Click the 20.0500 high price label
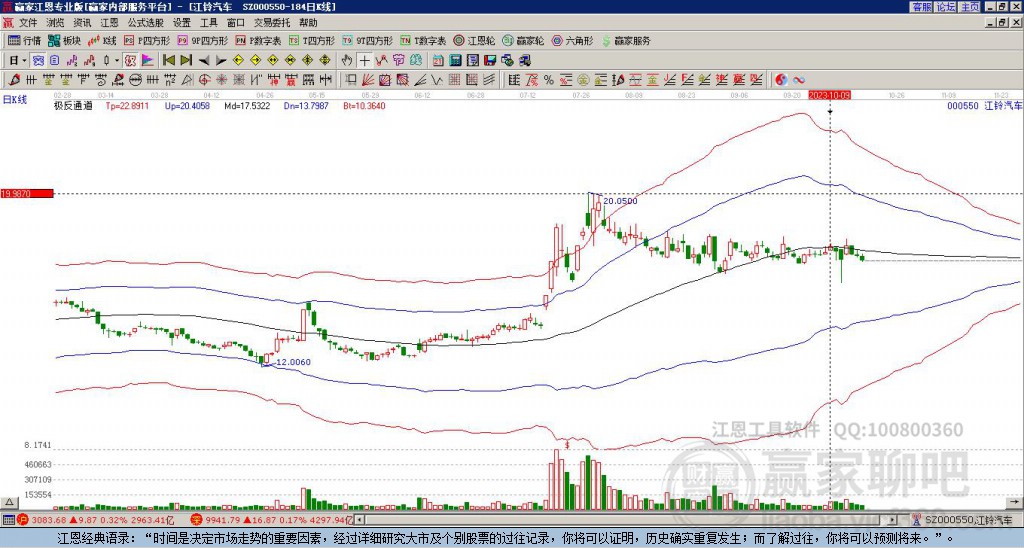This screenshot has height=548, width=1024. (x=620, y=201)
